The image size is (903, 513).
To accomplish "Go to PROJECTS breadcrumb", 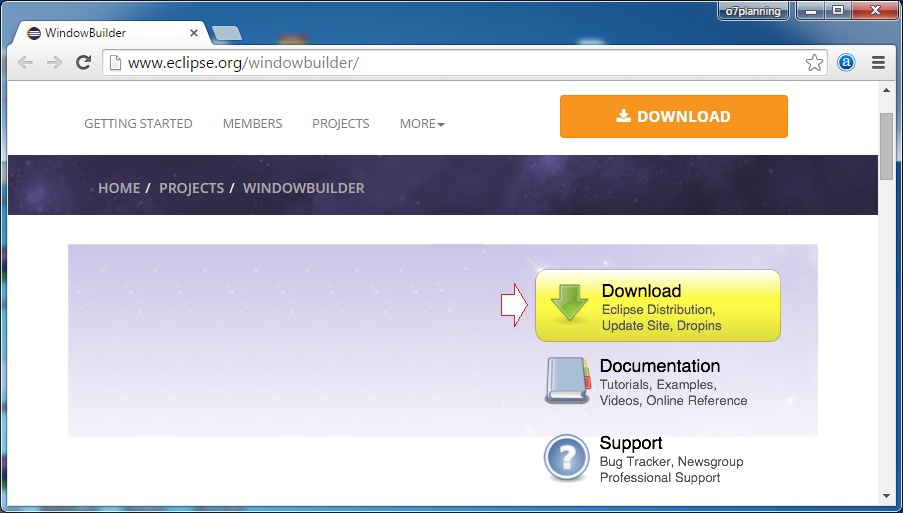I will (x=192, y=188).
